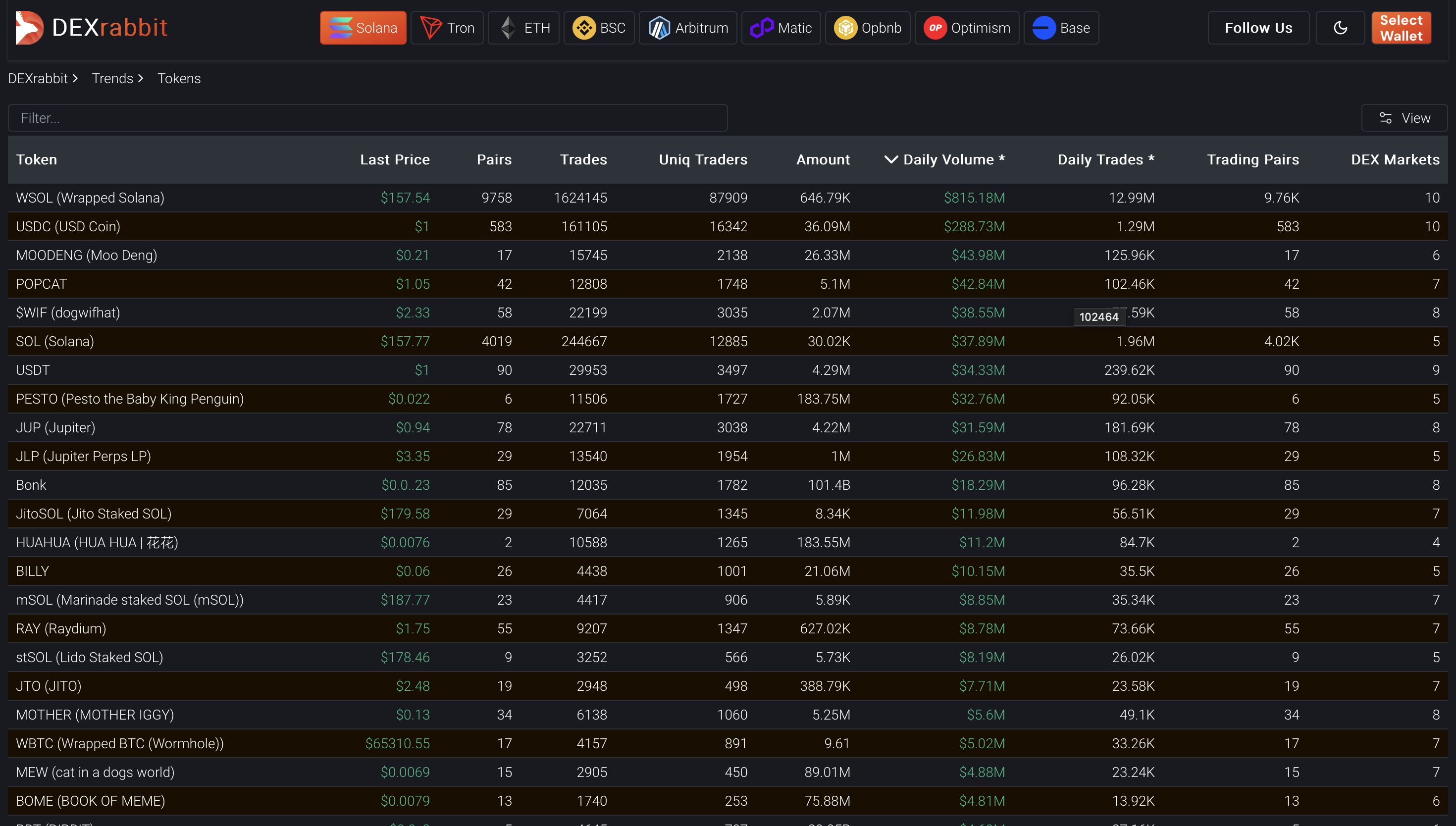This screenshot has height=826, width=1456.
Task: Select the Matic polygon icon
Action: [x=762, y=28]
